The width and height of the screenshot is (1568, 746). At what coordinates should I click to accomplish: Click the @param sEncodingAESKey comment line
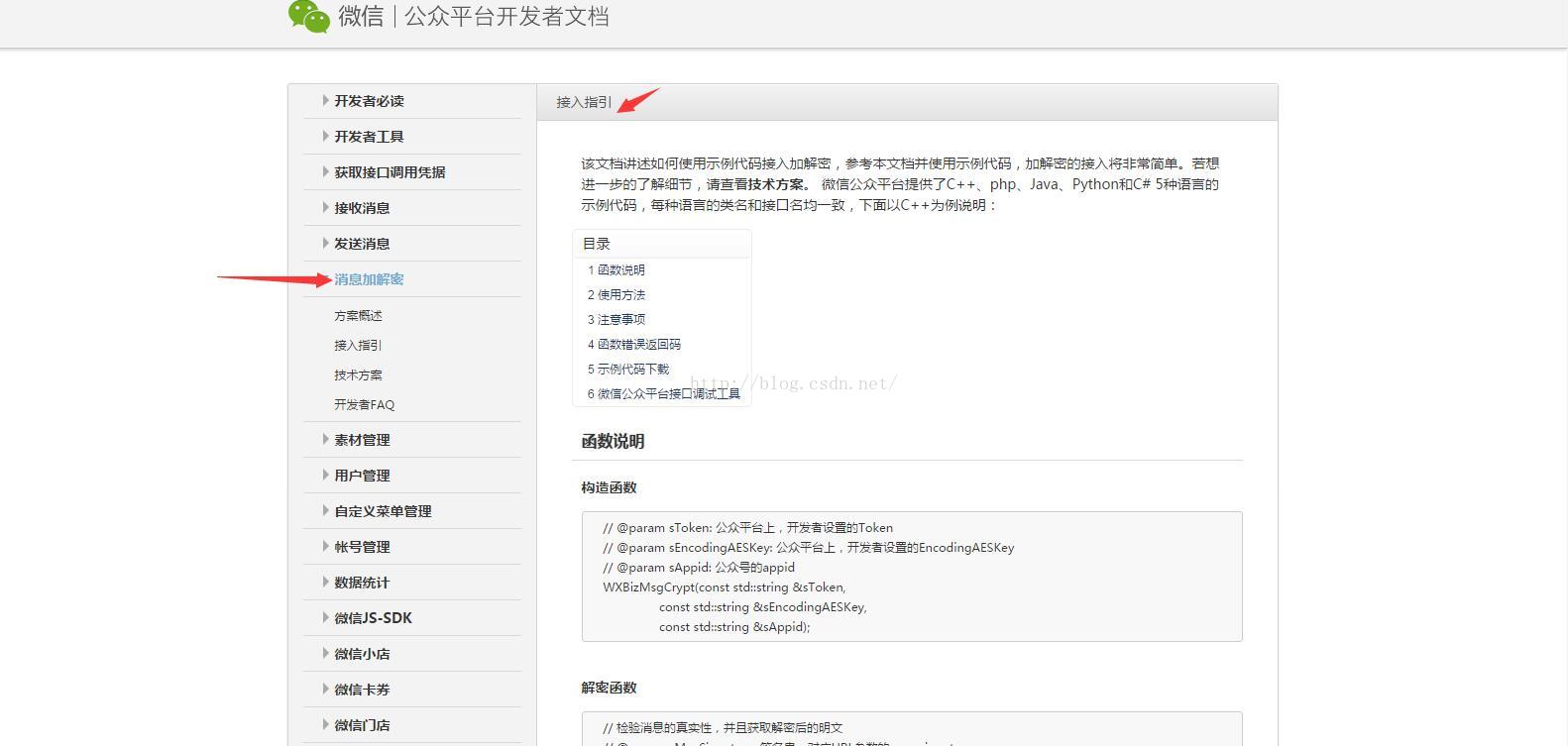pyautogui.click(x=808, y=548)
